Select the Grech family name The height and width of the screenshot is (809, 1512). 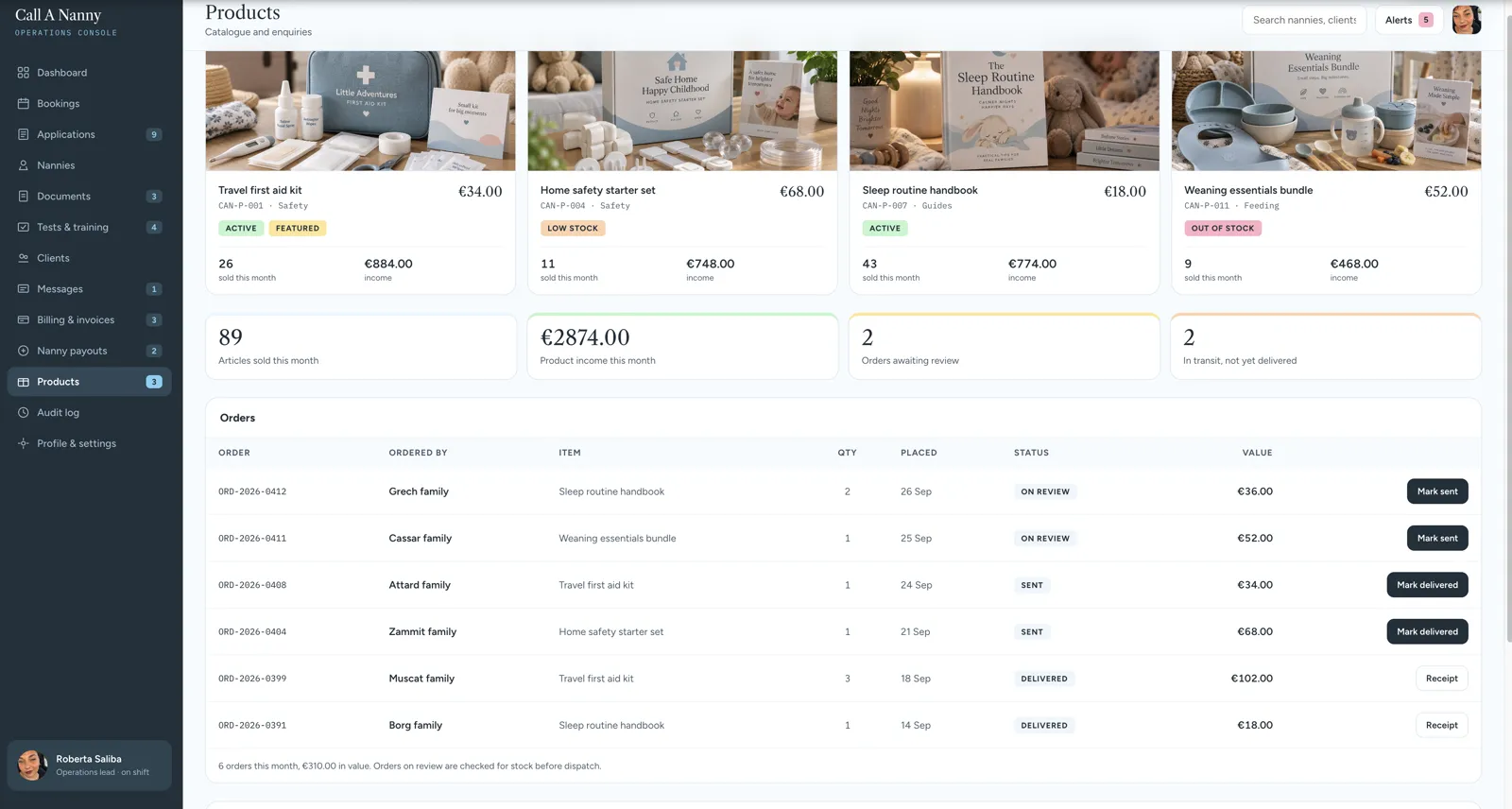(419, 491)
